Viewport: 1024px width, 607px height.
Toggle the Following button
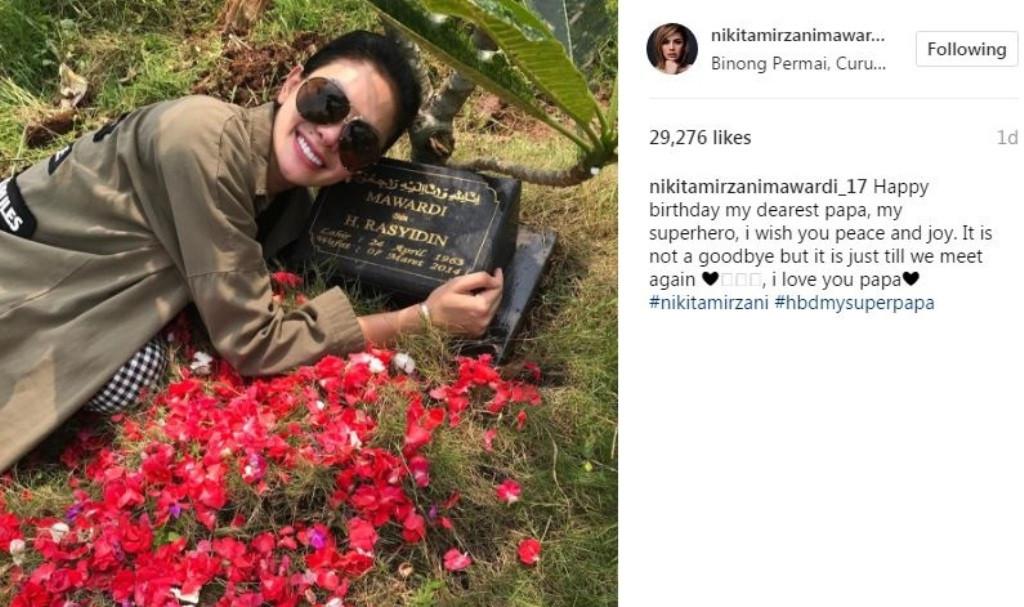(x=967, y=49)
